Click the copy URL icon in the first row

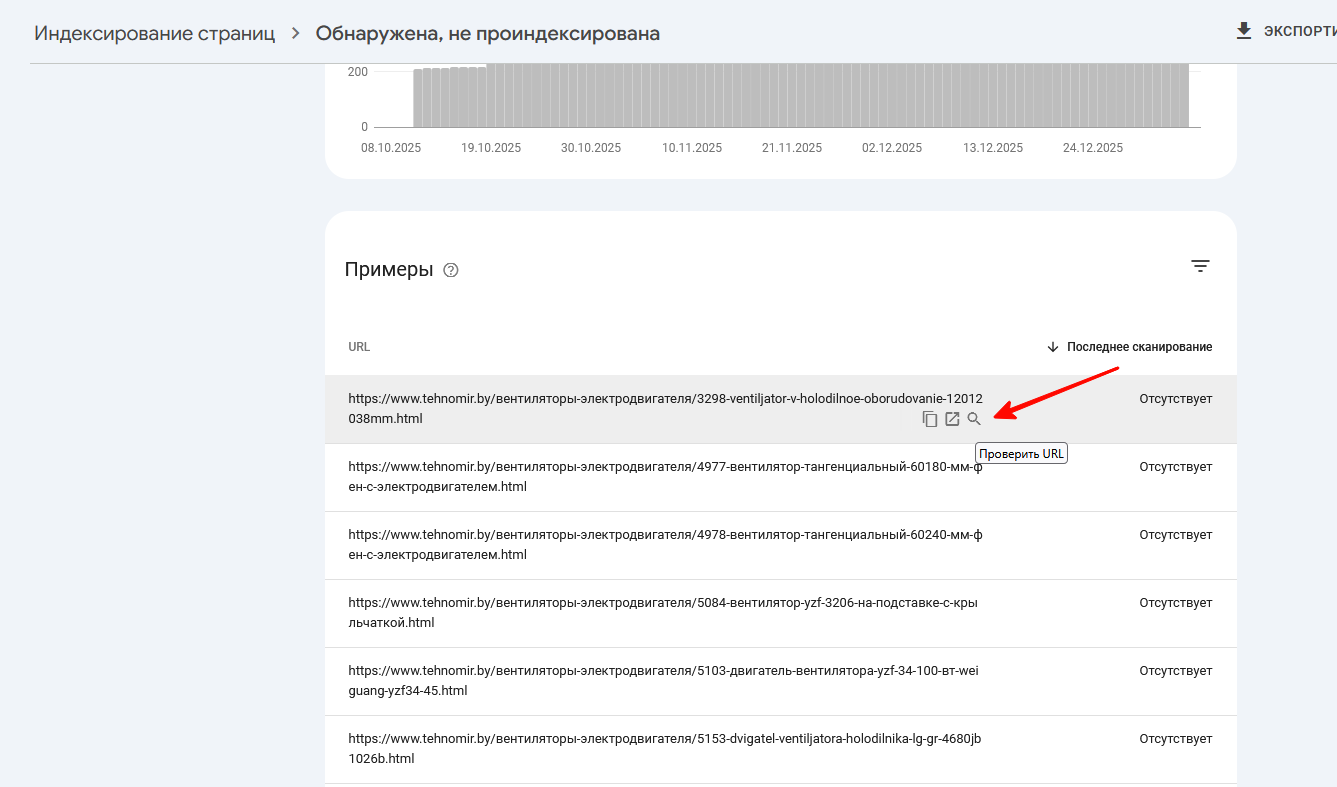930,419
